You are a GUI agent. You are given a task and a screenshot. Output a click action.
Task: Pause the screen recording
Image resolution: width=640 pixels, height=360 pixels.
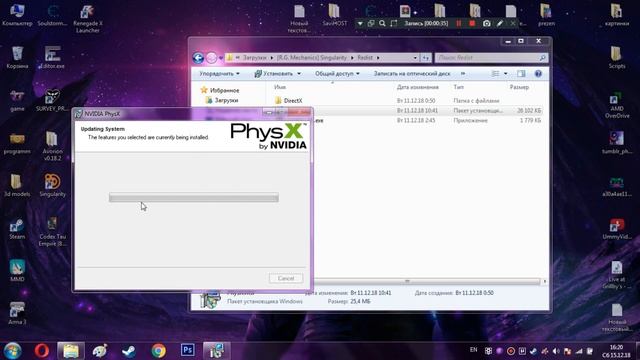(459, 24)
